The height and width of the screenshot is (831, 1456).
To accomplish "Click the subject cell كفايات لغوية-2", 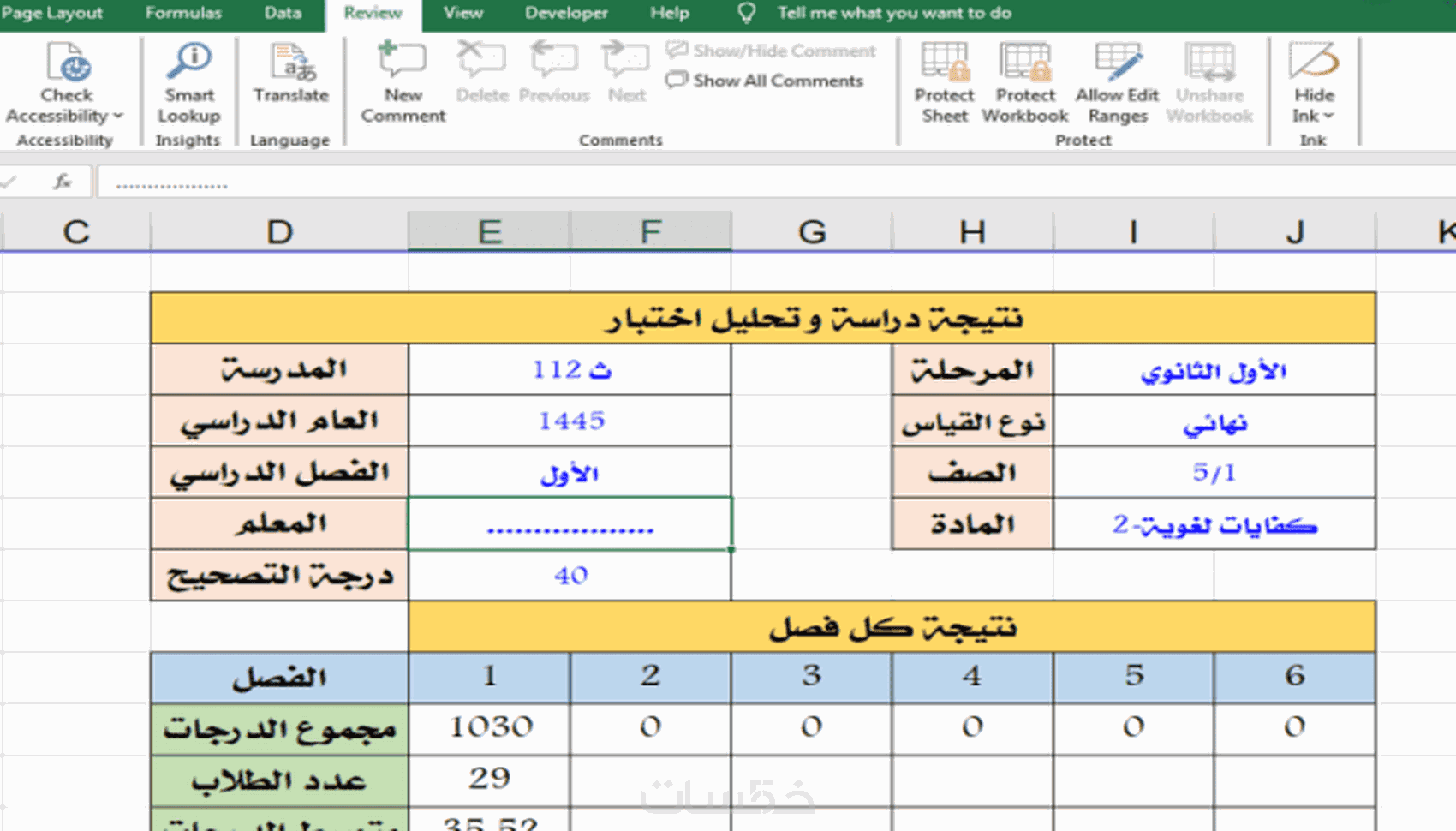I will pos(1214,523).
